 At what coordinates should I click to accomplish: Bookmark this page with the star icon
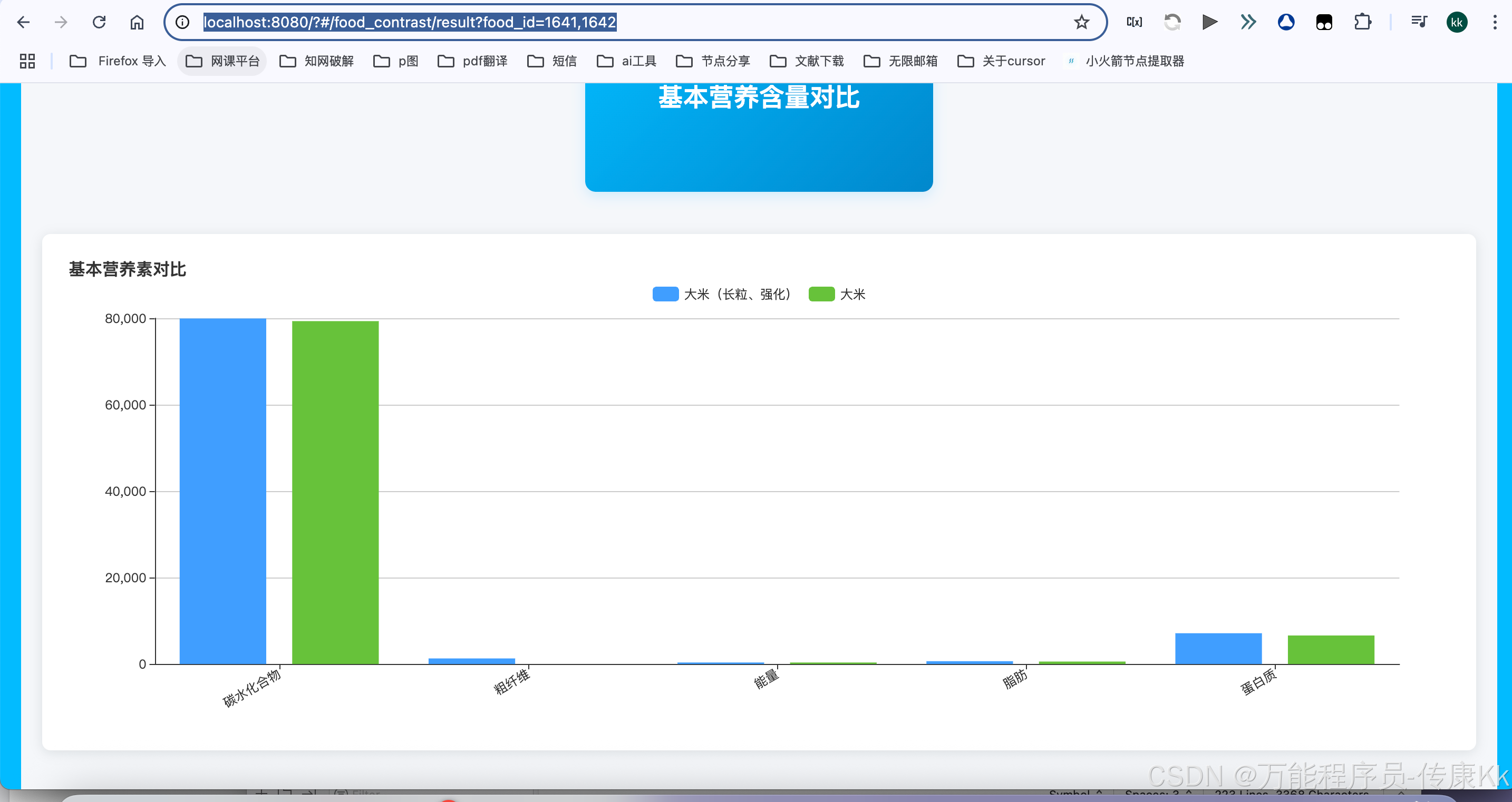click(1081, 22)
